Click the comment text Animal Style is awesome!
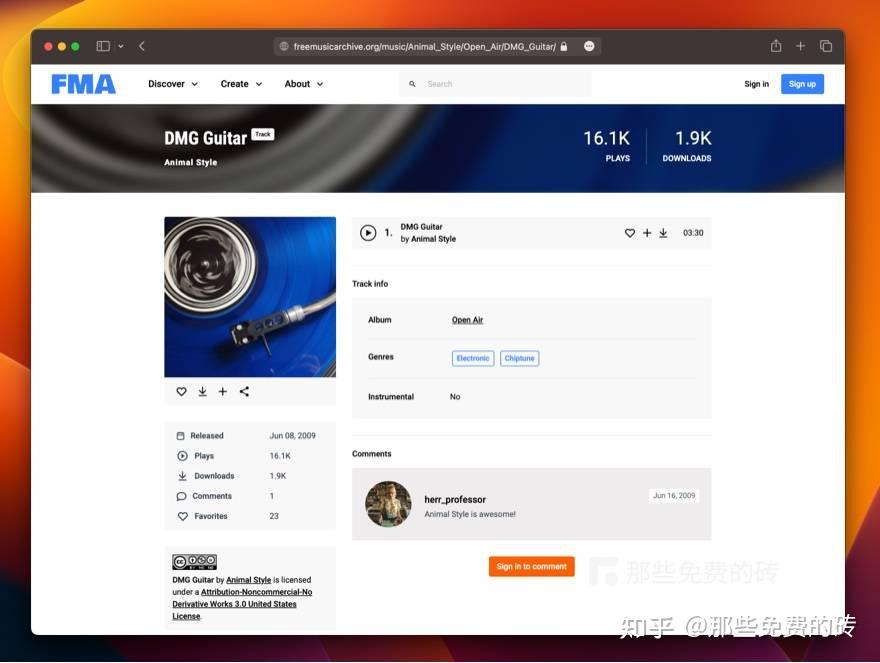 [470, 514]
